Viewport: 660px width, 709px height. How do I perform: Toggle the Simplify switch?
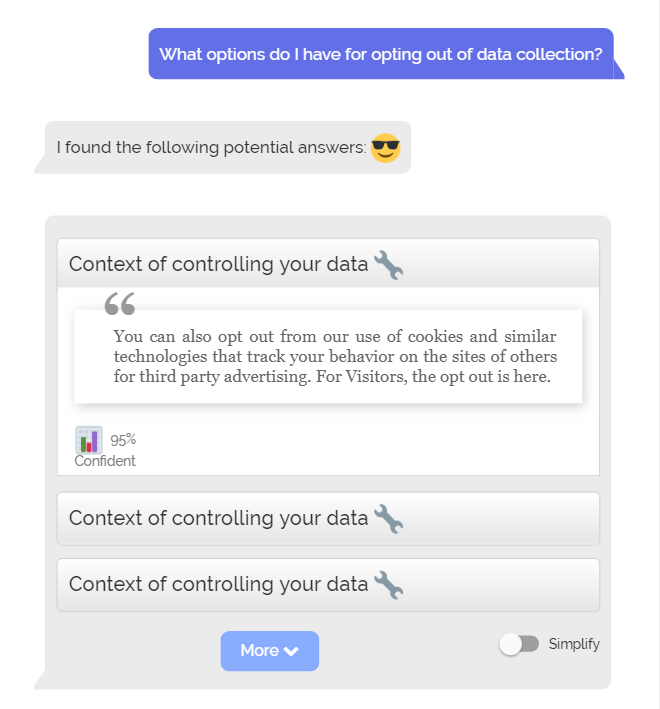519,644
